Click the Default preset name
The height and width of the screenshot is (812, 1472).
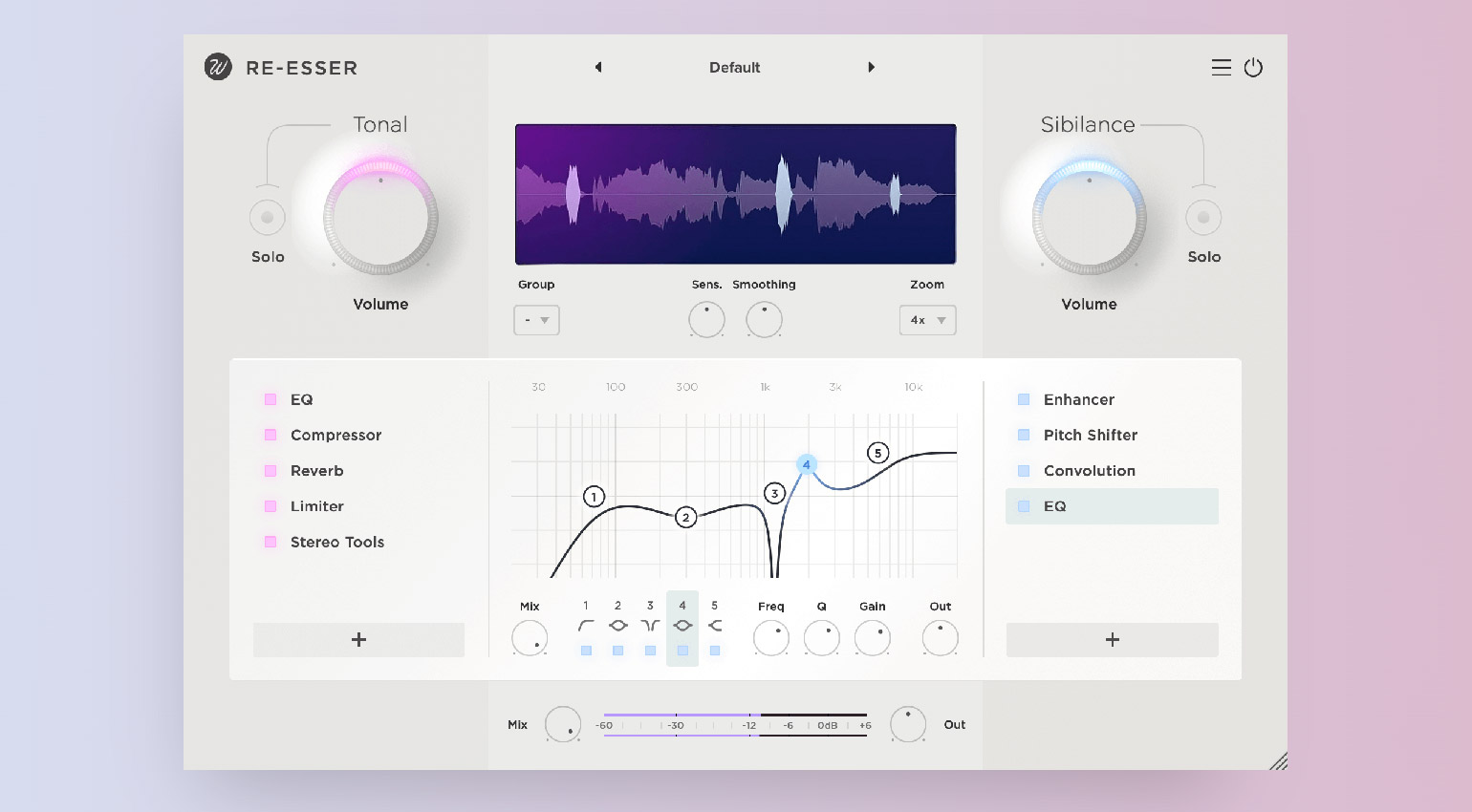[x=734, y=68]
